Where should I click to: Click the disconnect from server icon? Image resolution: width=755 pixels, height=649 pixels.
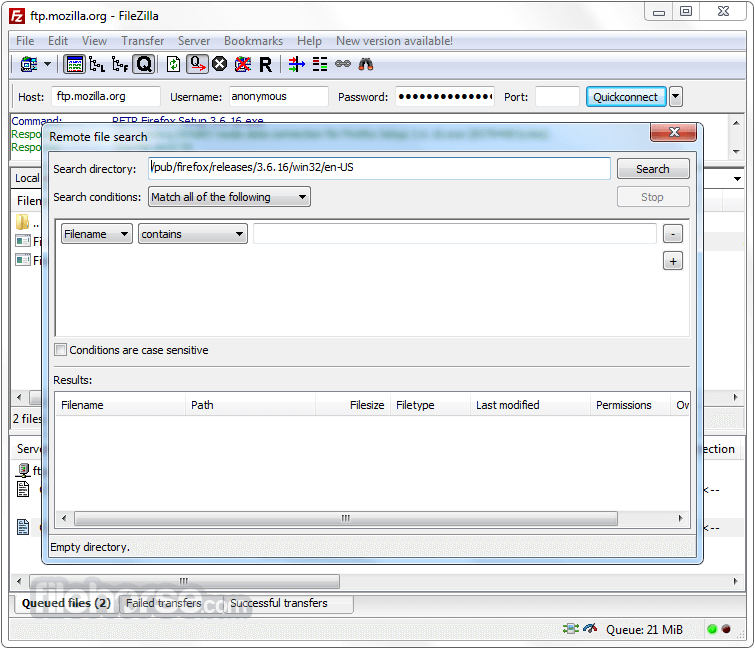pyautogui.click(x=243, y=64)
